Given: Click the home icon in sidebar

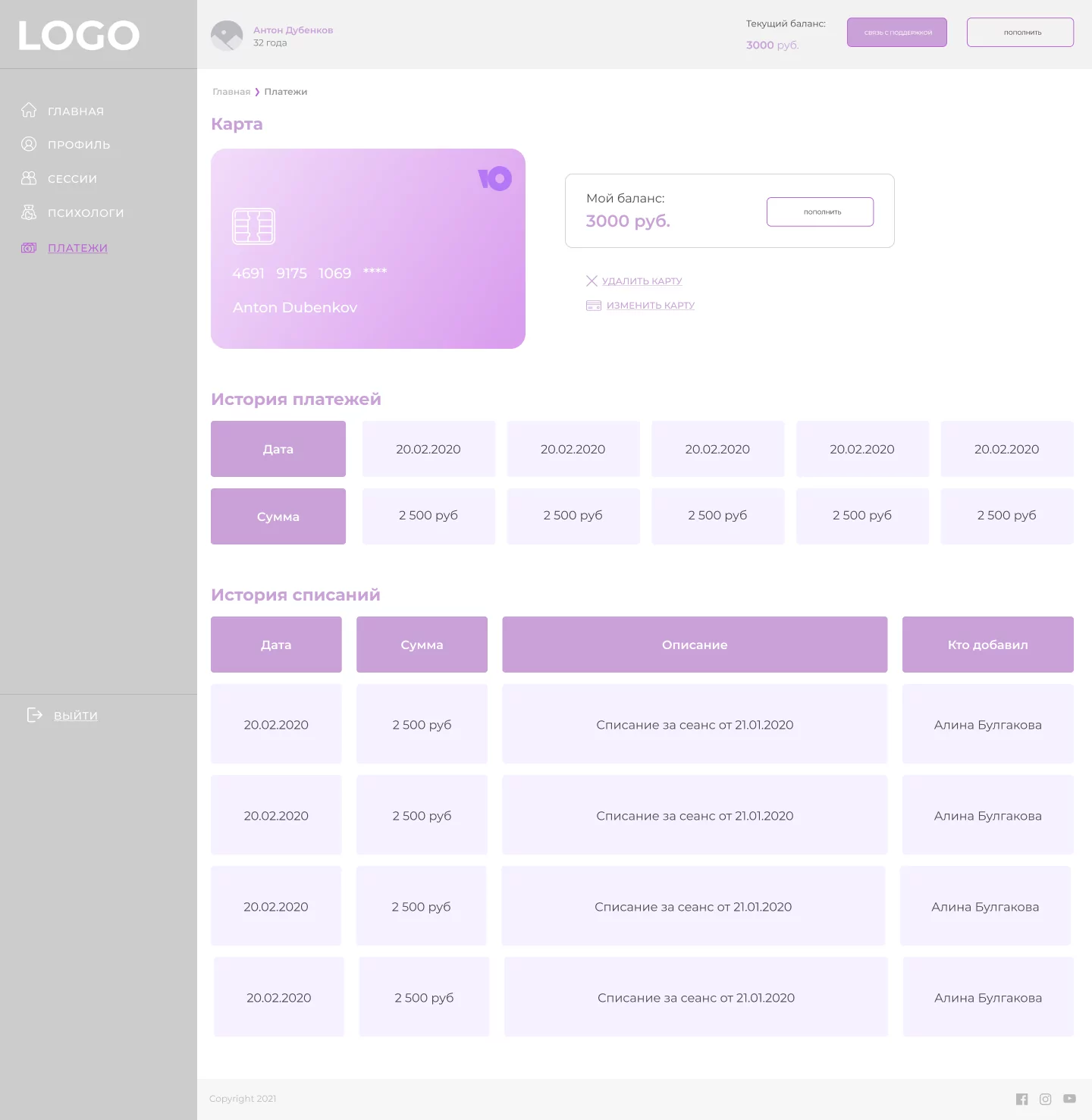Looking at the screenshot, I should (29, 110).
